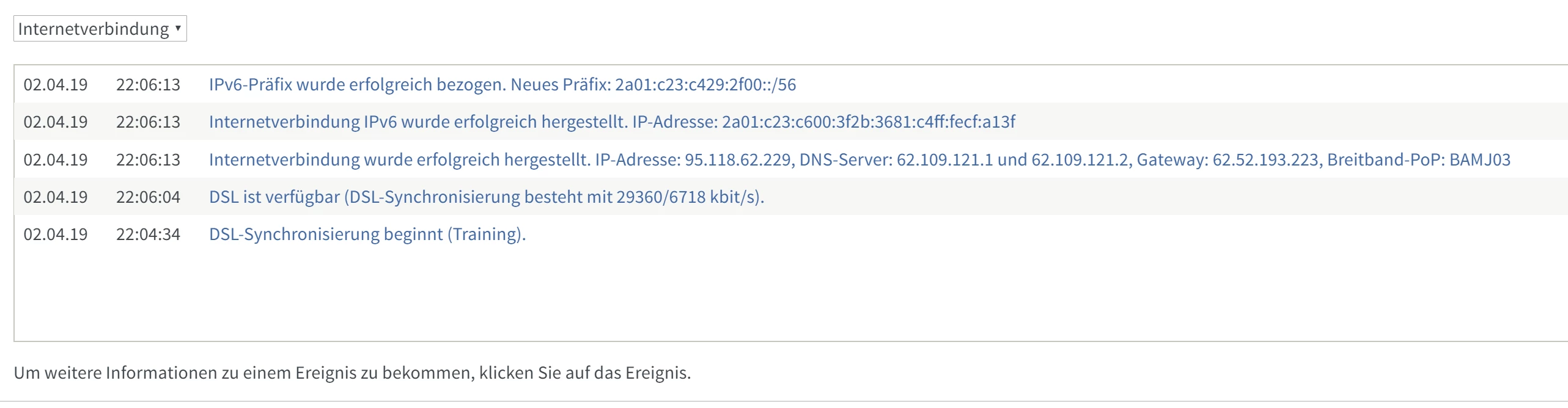Click the 22:06:04 timestamp
This screenshot has height=408, width=1568.
148,197
